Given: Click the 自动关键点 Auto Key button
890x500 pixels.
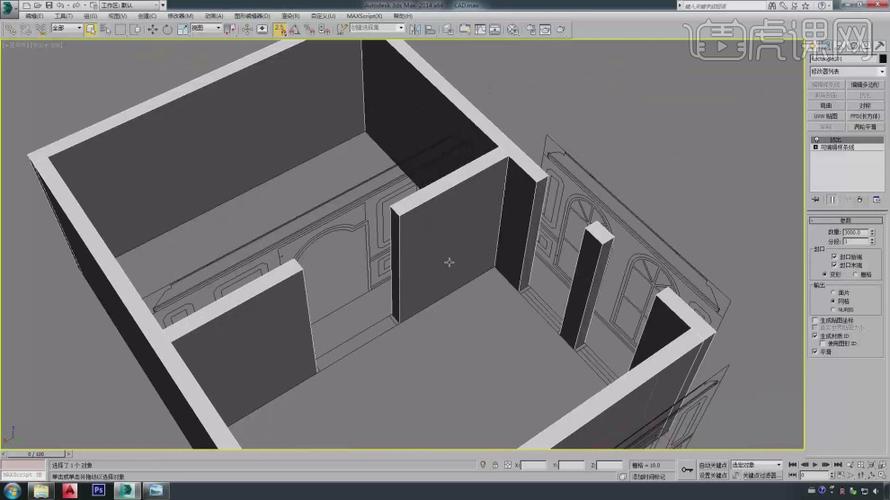Looking at the screenshot, I should [x=713, y=465].
